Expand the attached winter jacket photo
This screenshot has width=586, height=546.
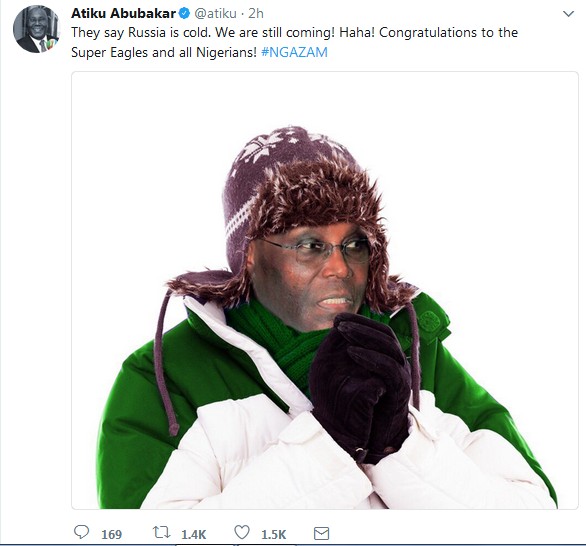325,290
